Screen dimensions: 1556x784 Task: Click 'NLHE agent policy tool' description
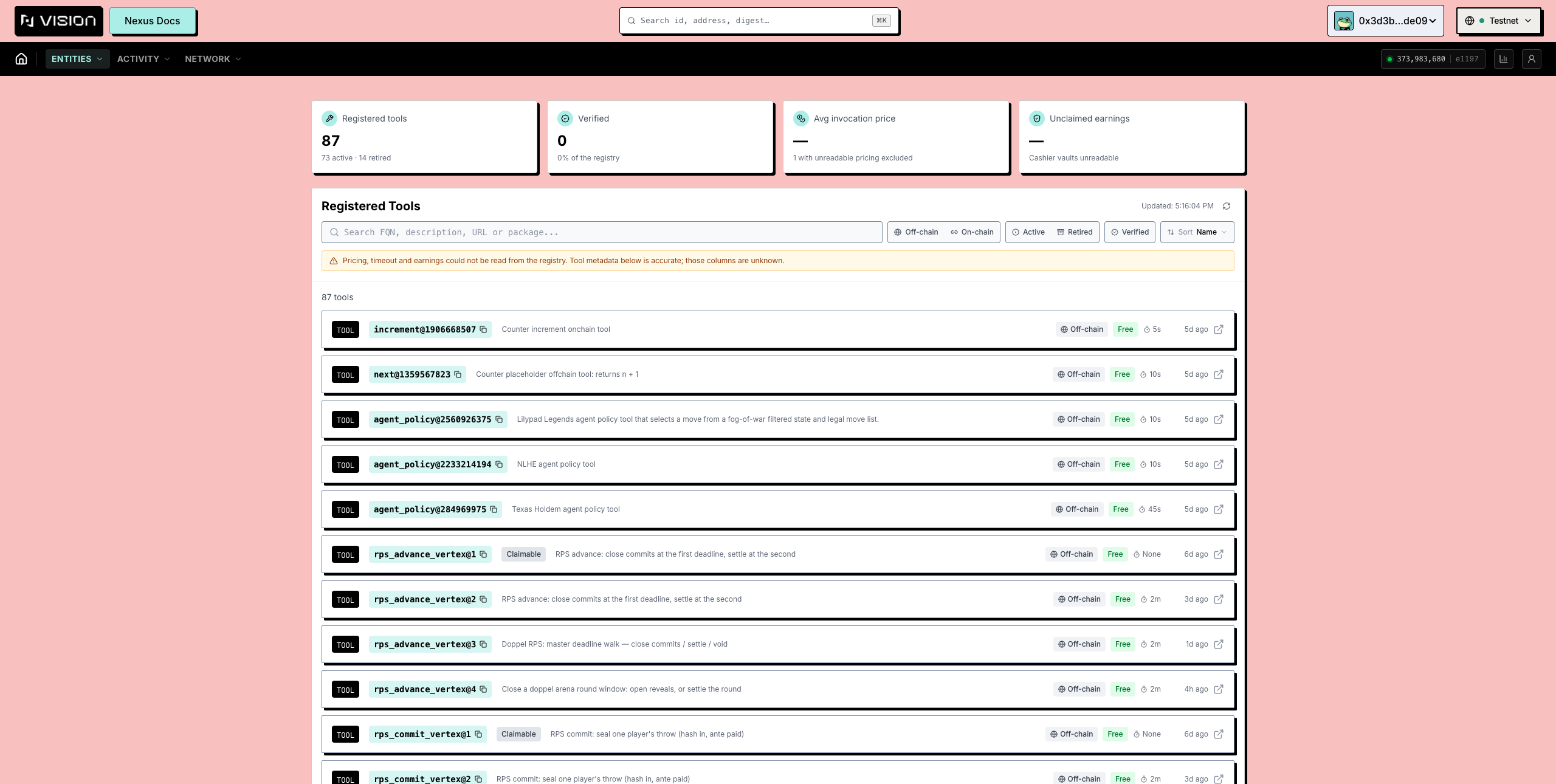556,464
